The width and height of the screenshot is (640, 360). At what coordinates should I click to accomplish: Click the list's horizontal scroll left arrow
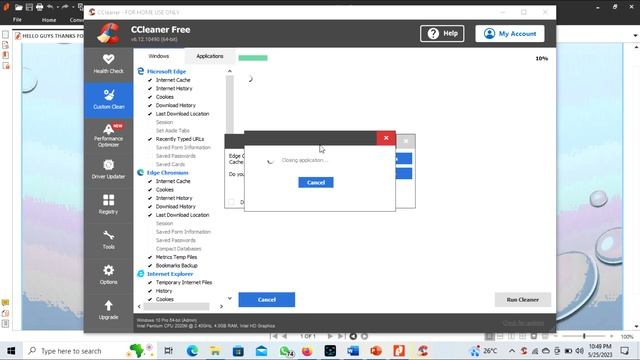[139, 307]
